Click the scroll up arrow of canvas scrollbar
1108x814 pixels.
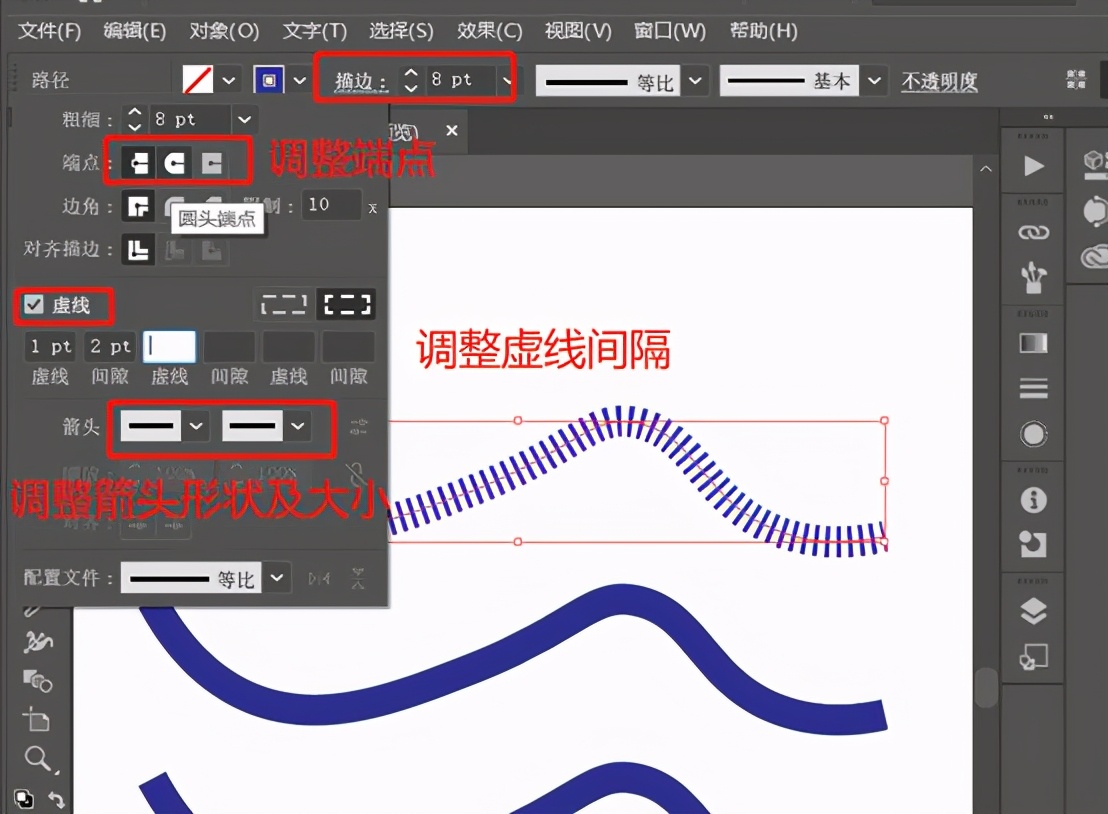pyautogui.click(x=986, y=169)
